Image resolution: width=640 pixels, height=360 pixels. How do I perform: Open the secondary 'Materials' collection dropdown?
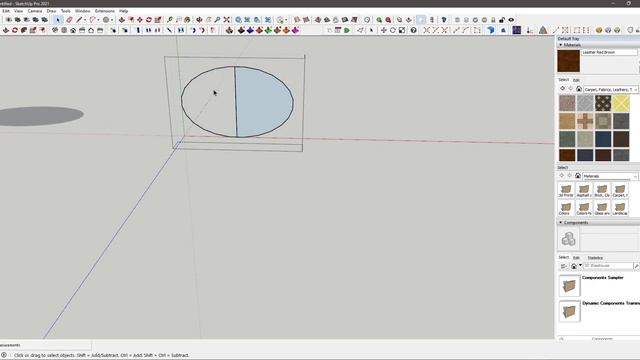pyautogui.click(x=610, y=176)
